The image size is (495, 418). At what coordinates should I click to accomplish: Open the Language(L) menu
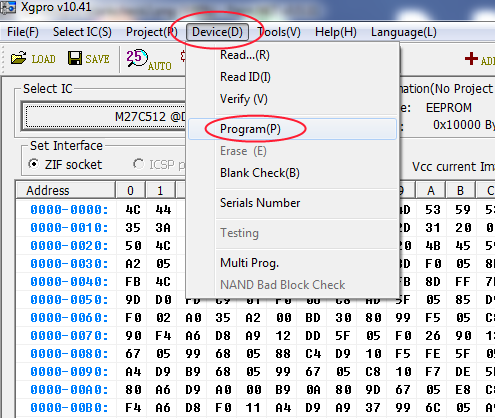[404, 32]
